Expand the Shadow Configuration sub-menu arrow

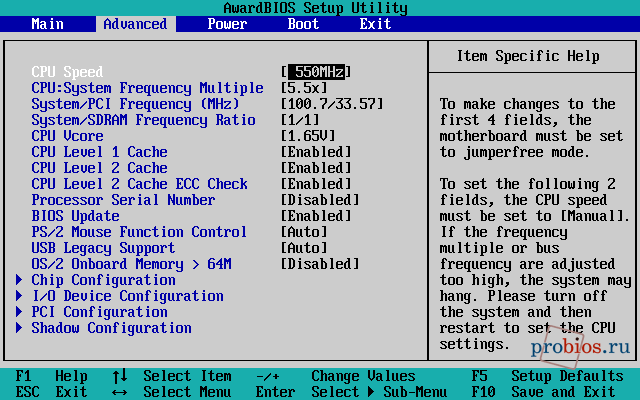click(x=19, y=328)
